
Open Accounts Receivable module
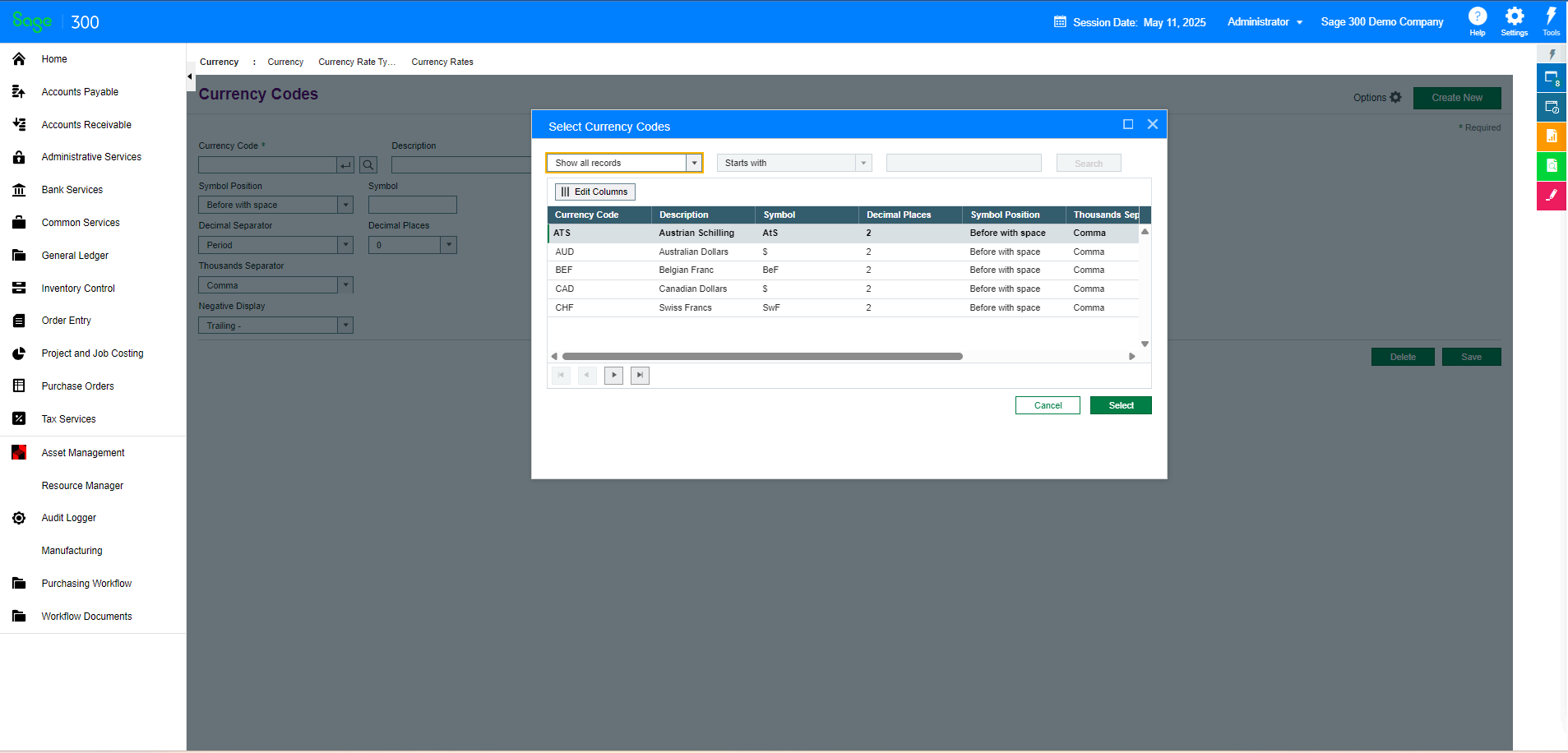point(86,125)
